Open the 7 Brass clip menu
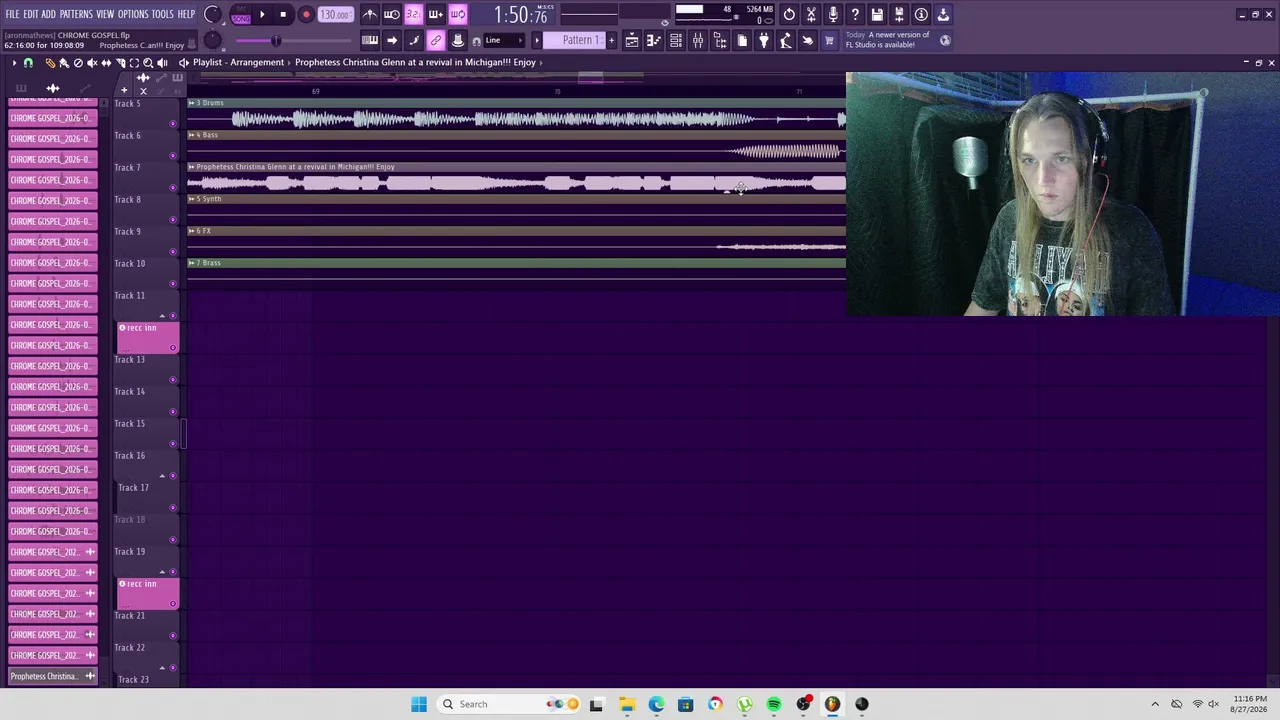The image size is (1280, 720). (x=191, y=263)
